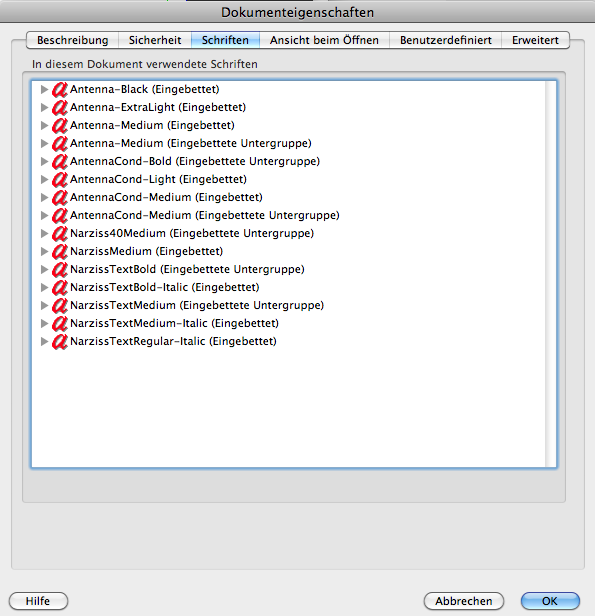
Task: Open the Benutzerdefiniert tab
Action: tap(446, 40)
